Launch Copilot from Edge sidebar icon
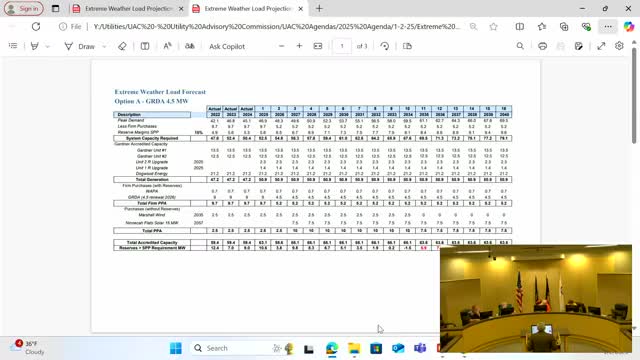 (x=629, y=27)
